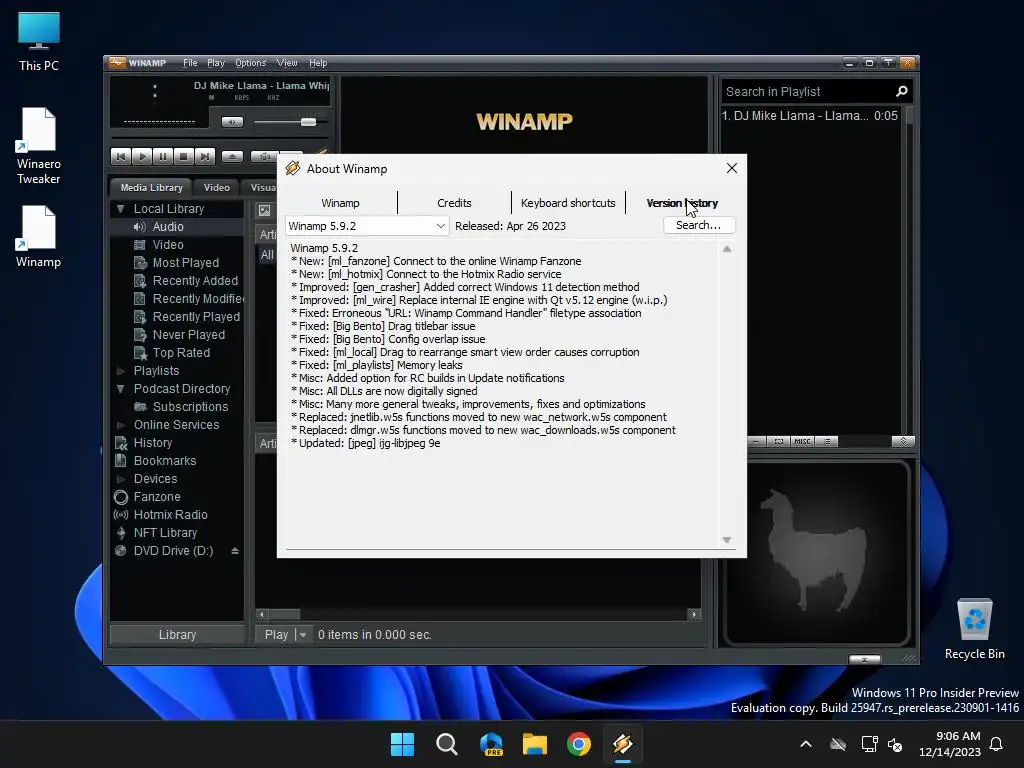Select the Video library item
The image size is (1024, 768).
(x=168, y=245)
